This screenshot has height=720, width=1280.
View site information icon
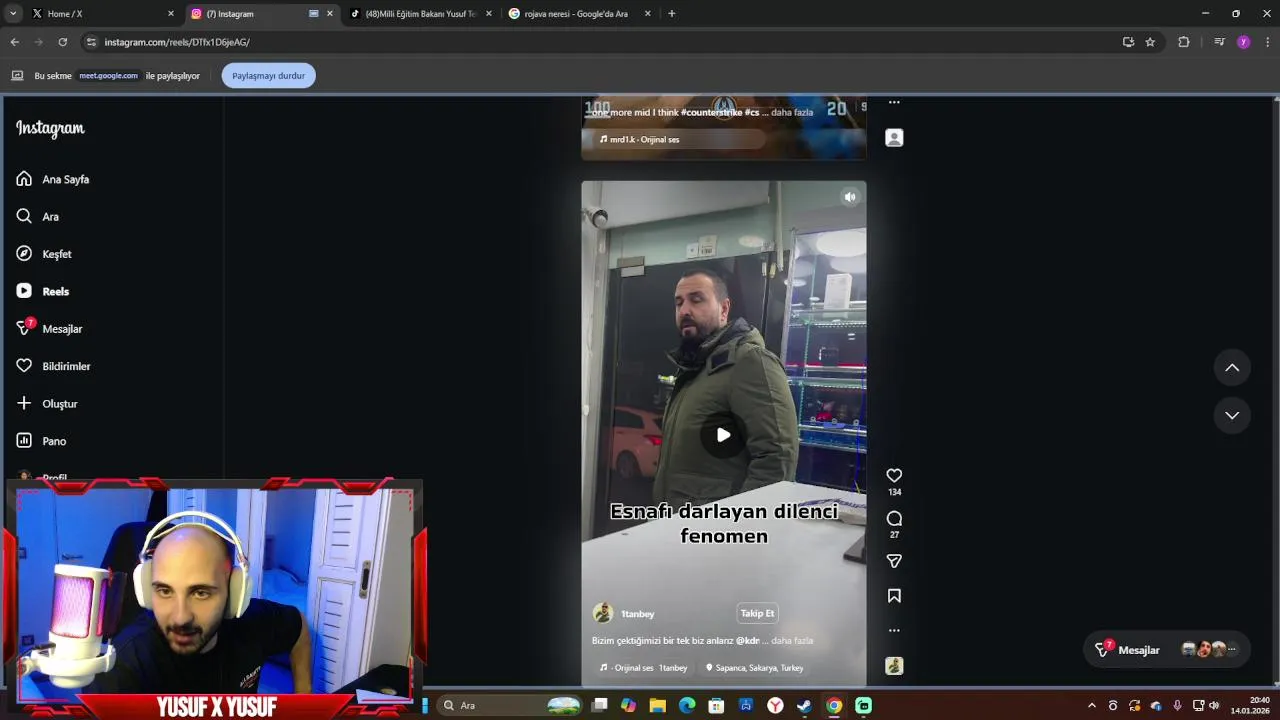coord(91,42)
